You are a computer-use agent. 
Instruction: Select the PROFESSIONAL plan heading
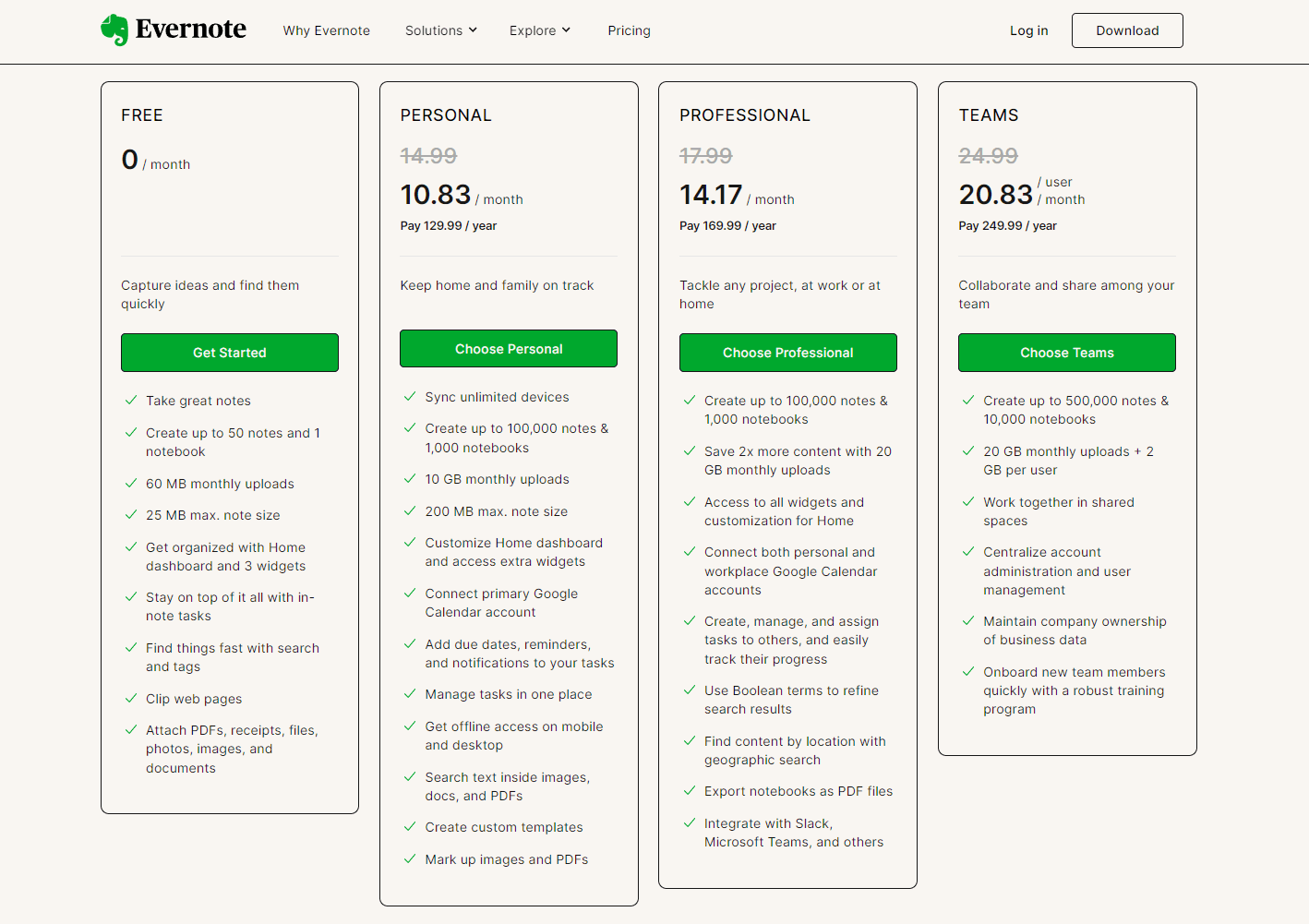pos(745,115)
